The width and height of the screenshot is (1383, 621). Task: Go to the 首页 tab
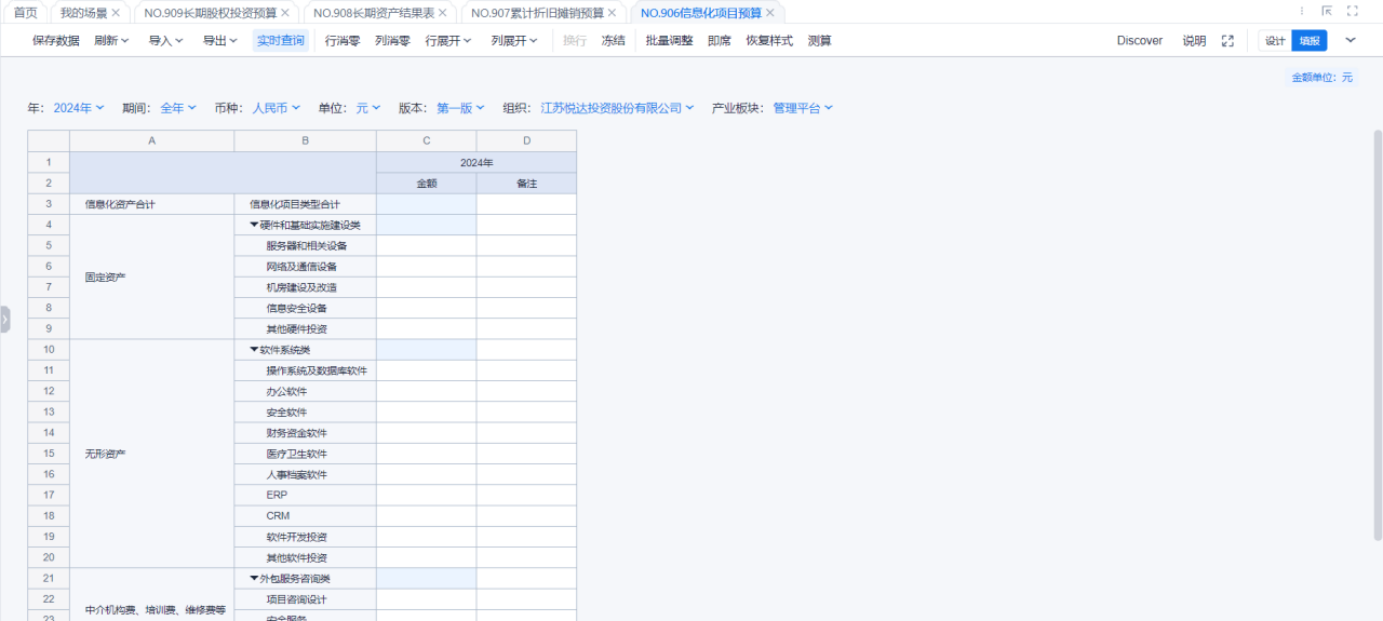pos(25,13)
